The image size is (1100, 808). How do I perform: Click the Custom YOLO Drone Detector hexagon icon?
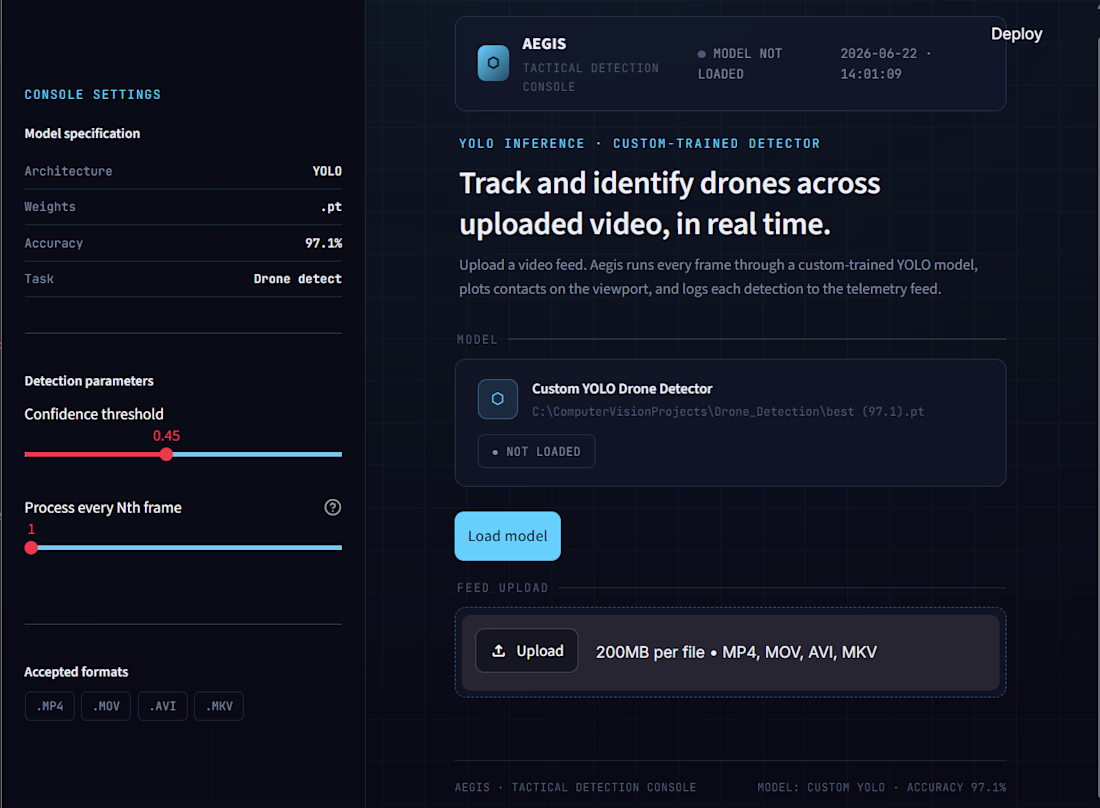[497, 399]
